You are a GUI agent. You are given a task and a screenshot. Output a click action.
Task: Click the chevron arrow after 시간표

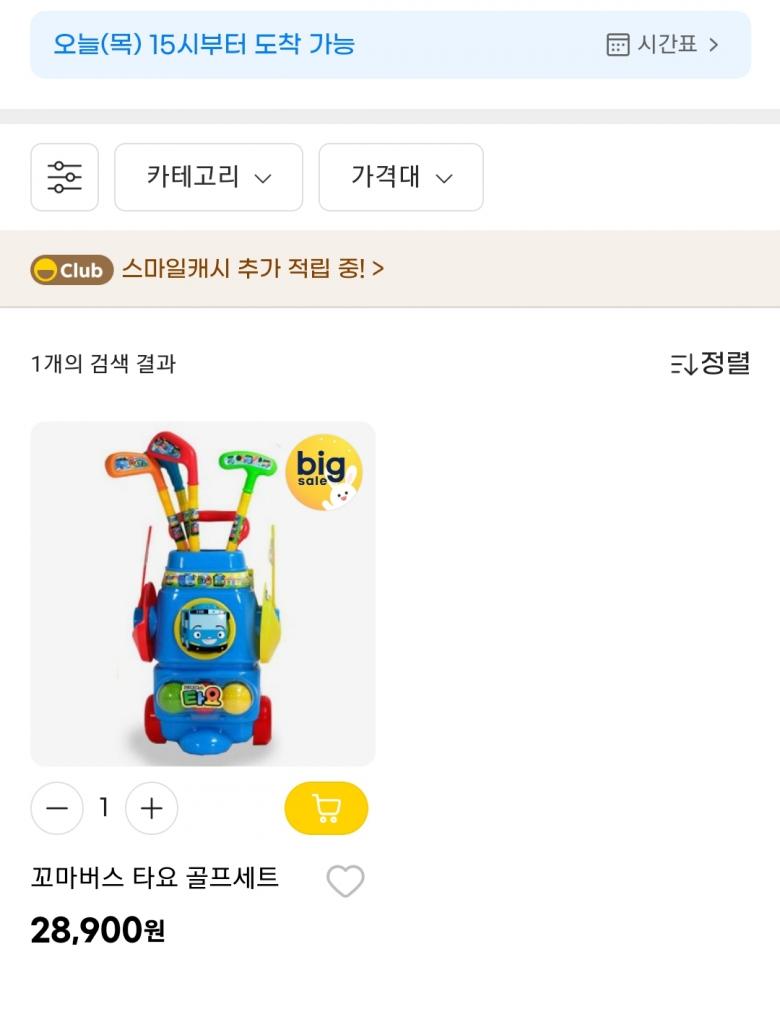(x=713, y=44)
